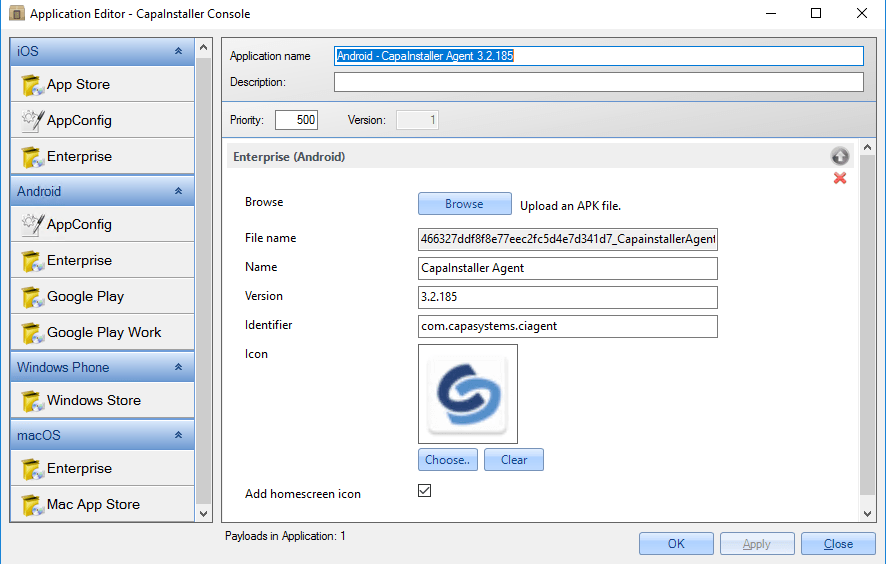This screenshot has height=564, width=886.
Task: Add a Google Play Work payload
Action: click(102, 332)
